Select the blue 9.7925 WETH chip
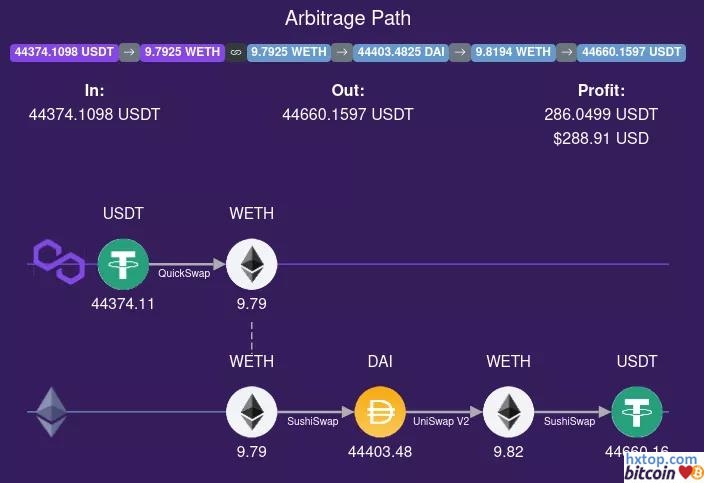Image resolution: width=704 pixels, height=483 pixels. (288, 52)
